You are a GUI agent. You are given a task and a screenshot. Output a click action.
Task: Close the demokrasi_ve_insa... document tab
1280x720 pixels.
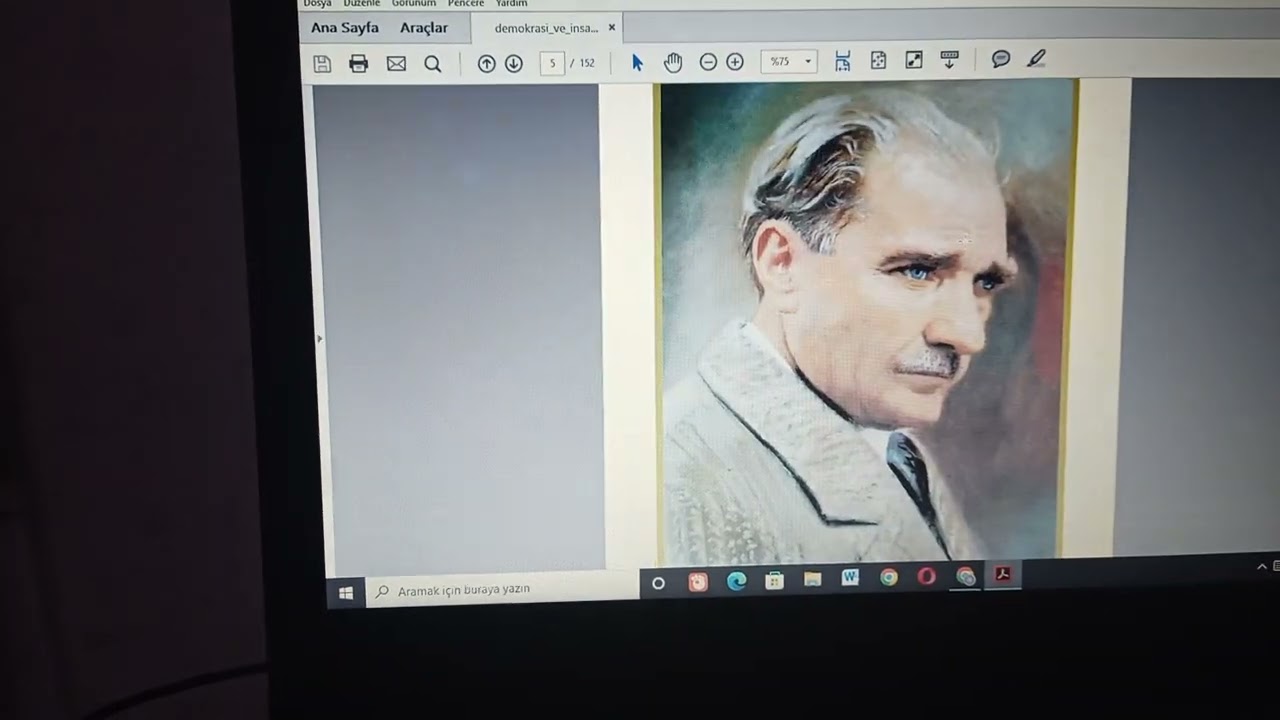[612, 28]
